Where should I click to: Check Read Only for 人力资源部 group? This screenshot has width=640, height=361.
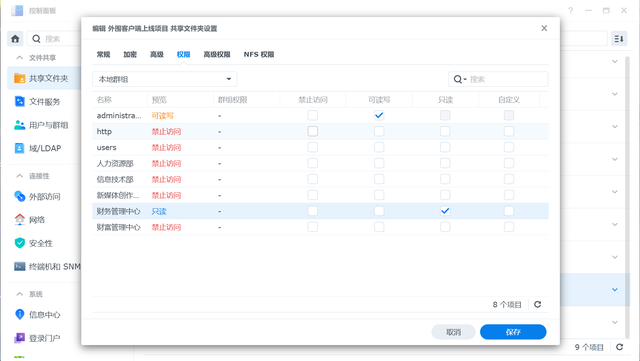445,163
